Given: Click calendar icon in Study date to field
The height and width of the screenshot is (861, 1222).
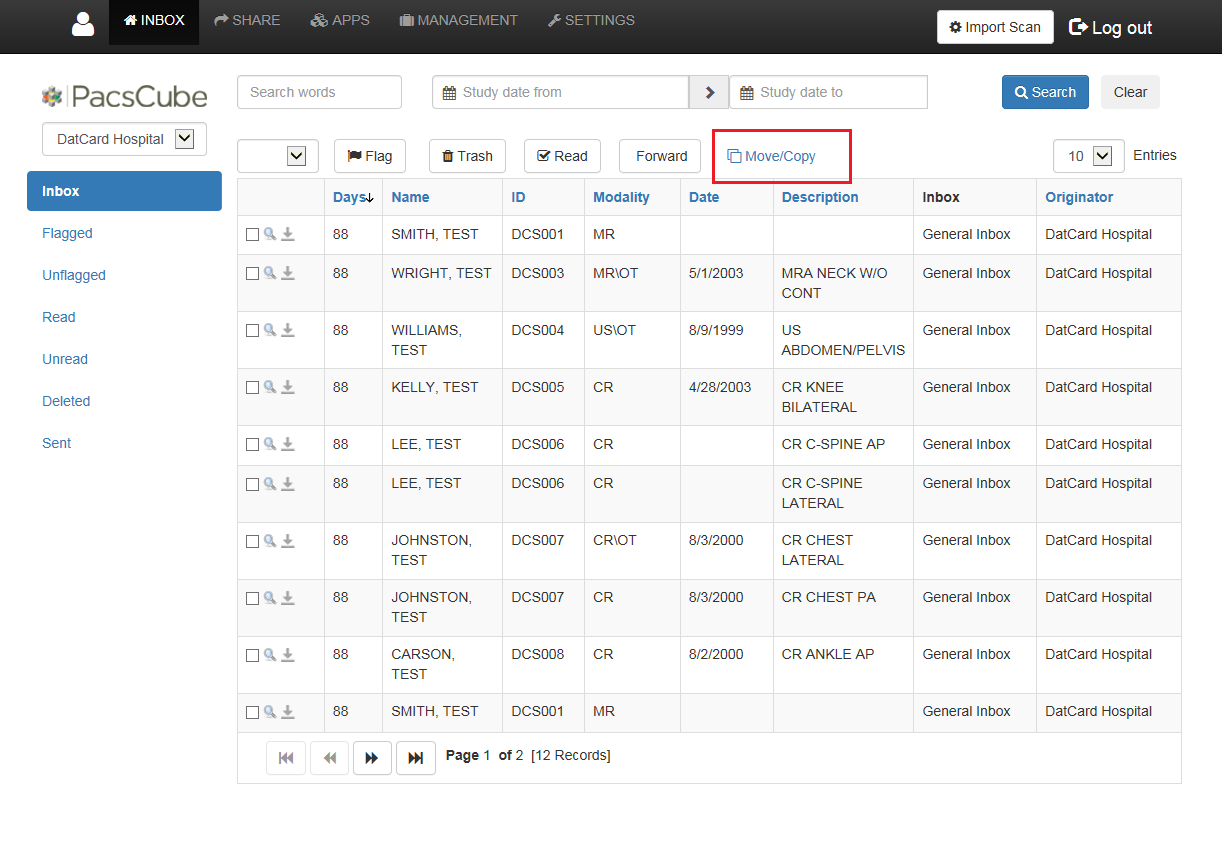Looking at the screenshot, I should 747,92.
